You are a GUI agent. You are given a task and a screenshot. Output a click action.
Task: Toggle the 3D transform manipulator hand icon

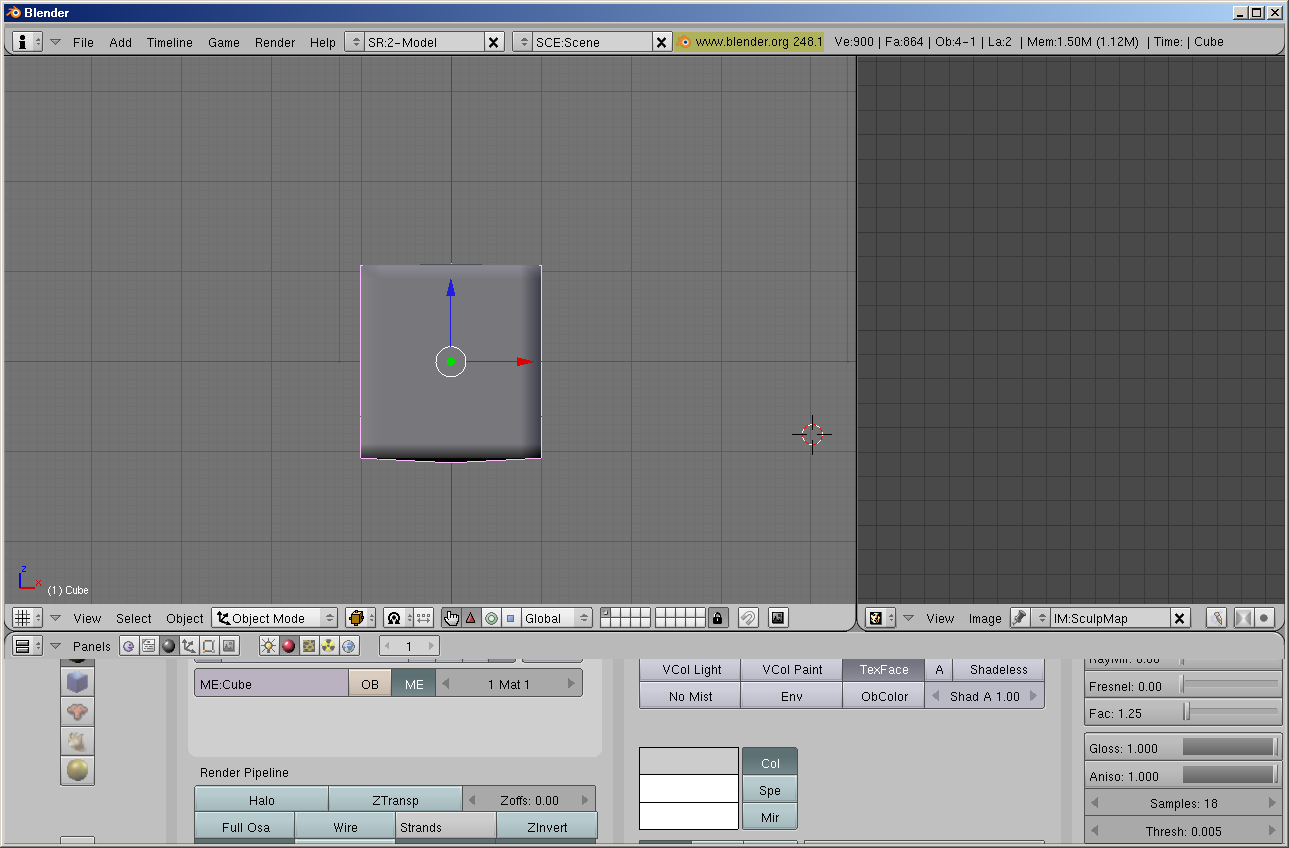451,618
